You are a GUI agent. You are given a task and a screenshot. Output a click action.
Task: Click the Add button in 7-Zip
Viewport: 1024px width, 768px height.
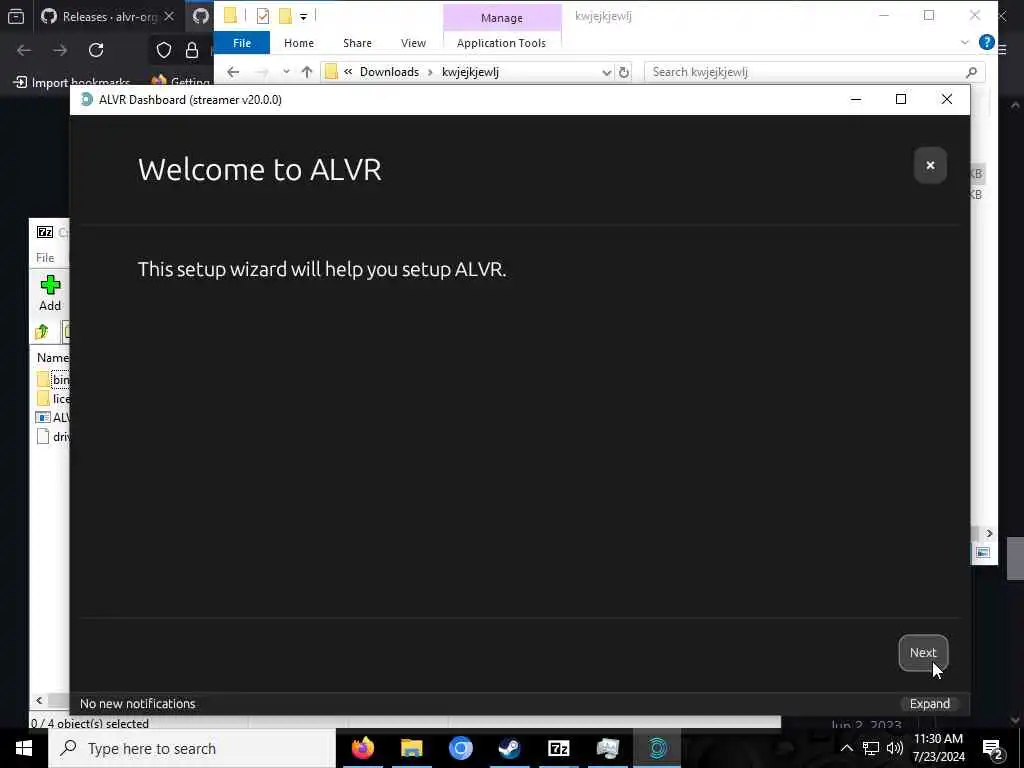pyautogui.click(x=50, y=293)
